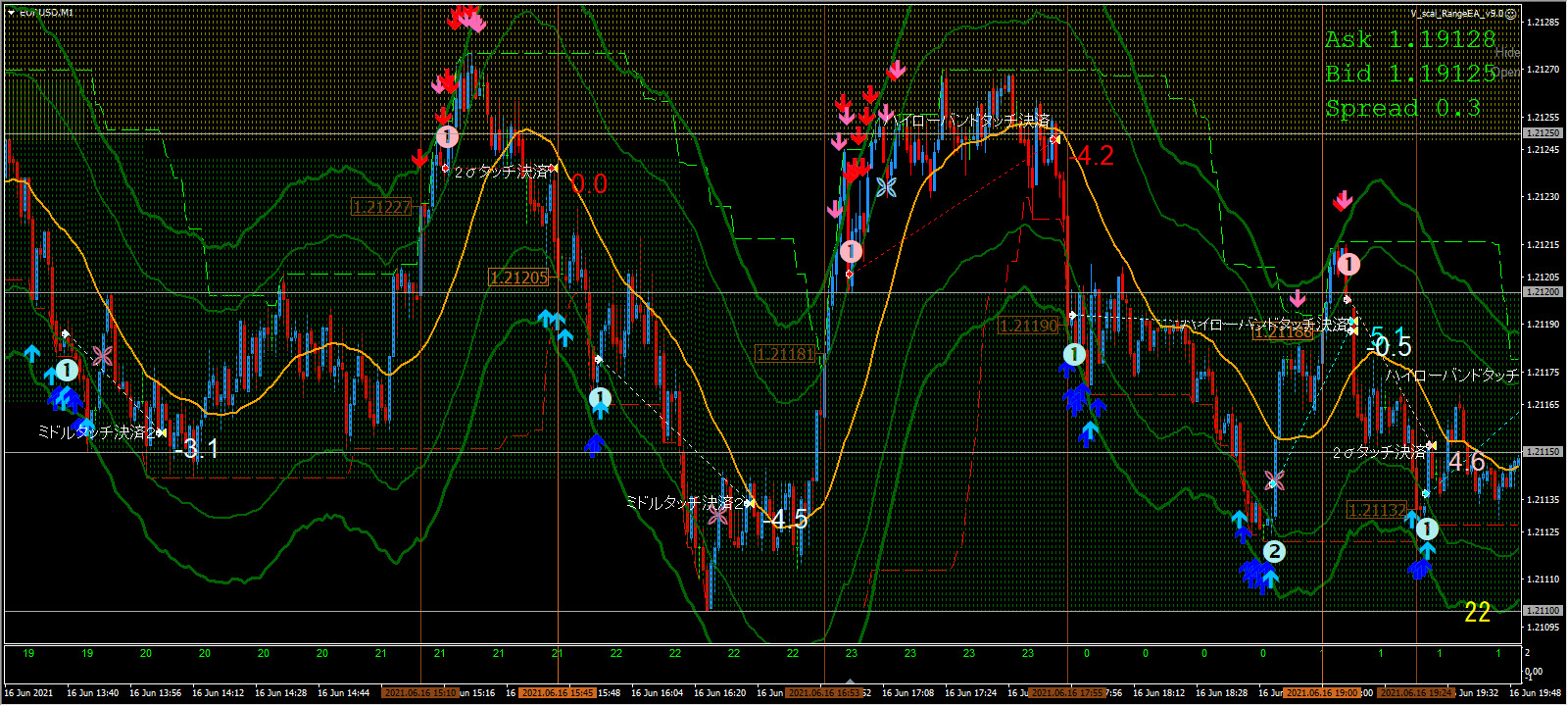Click the Expert Advisor smiley face icon
This screenshot has width=1568, height=706.
1512,14
